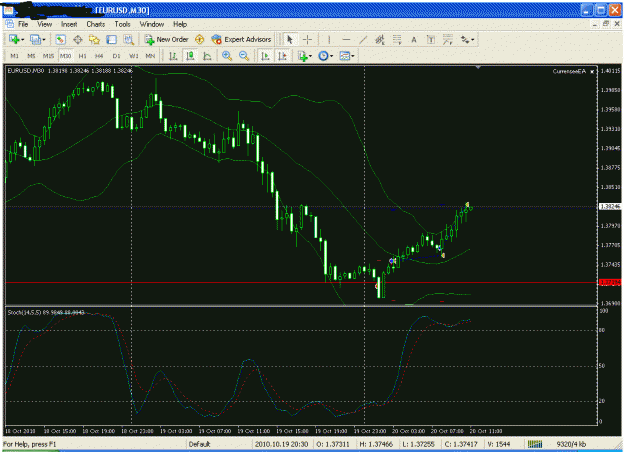625x452 pixels.
Task: Click the V: 1544 volume value
Action: (x=498, y=444)
